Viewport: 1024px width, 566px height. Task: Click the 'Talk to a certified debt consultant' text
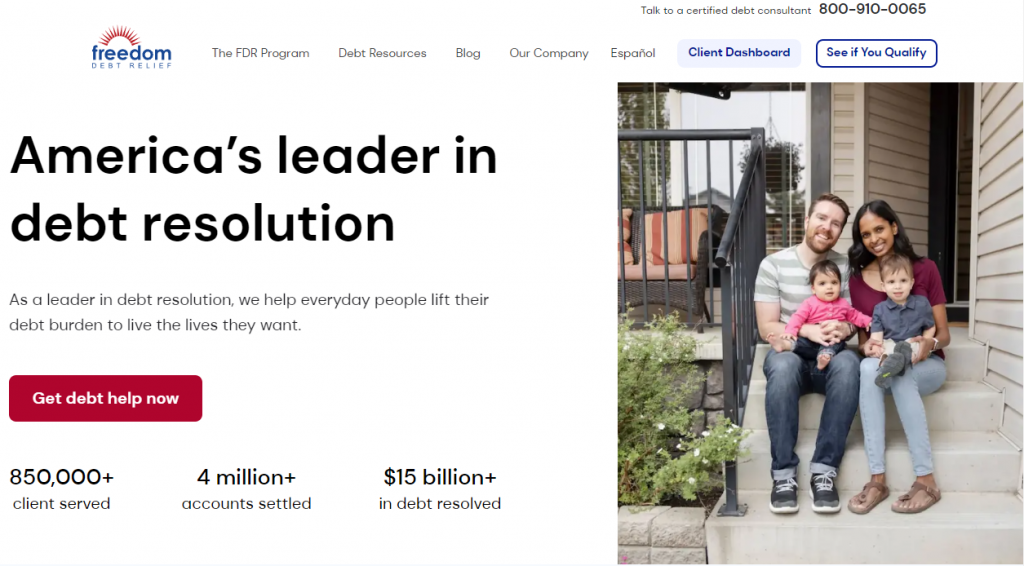point(725,10)
